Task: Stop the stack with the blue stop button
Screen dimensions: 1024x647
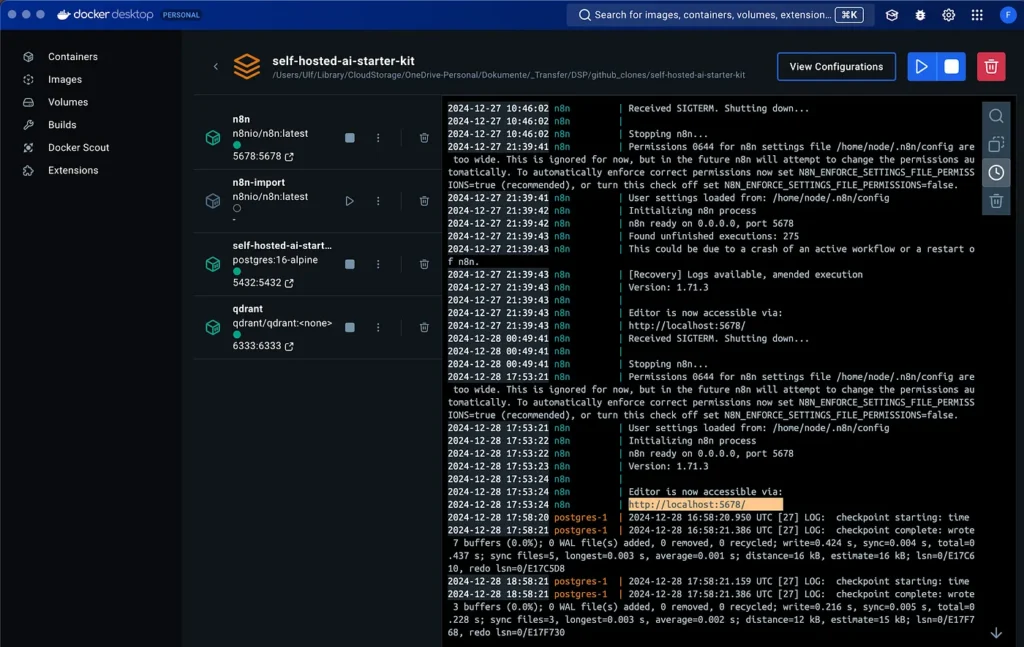Action: 952,67
